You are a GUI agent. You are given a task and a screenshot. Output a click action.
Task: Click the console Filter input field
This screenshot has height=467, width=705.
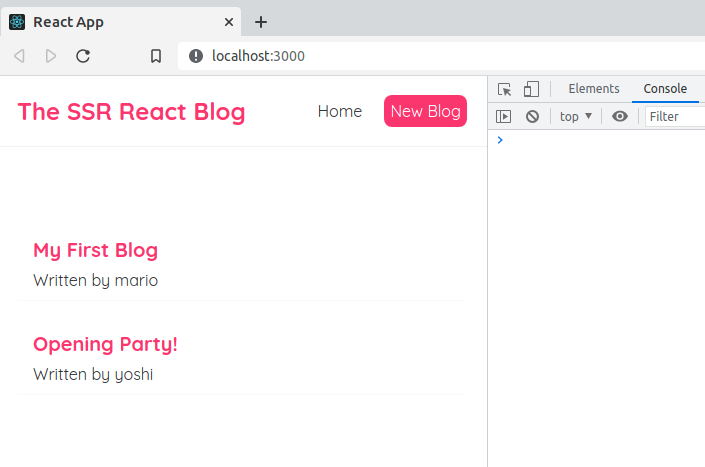[674, 117]
